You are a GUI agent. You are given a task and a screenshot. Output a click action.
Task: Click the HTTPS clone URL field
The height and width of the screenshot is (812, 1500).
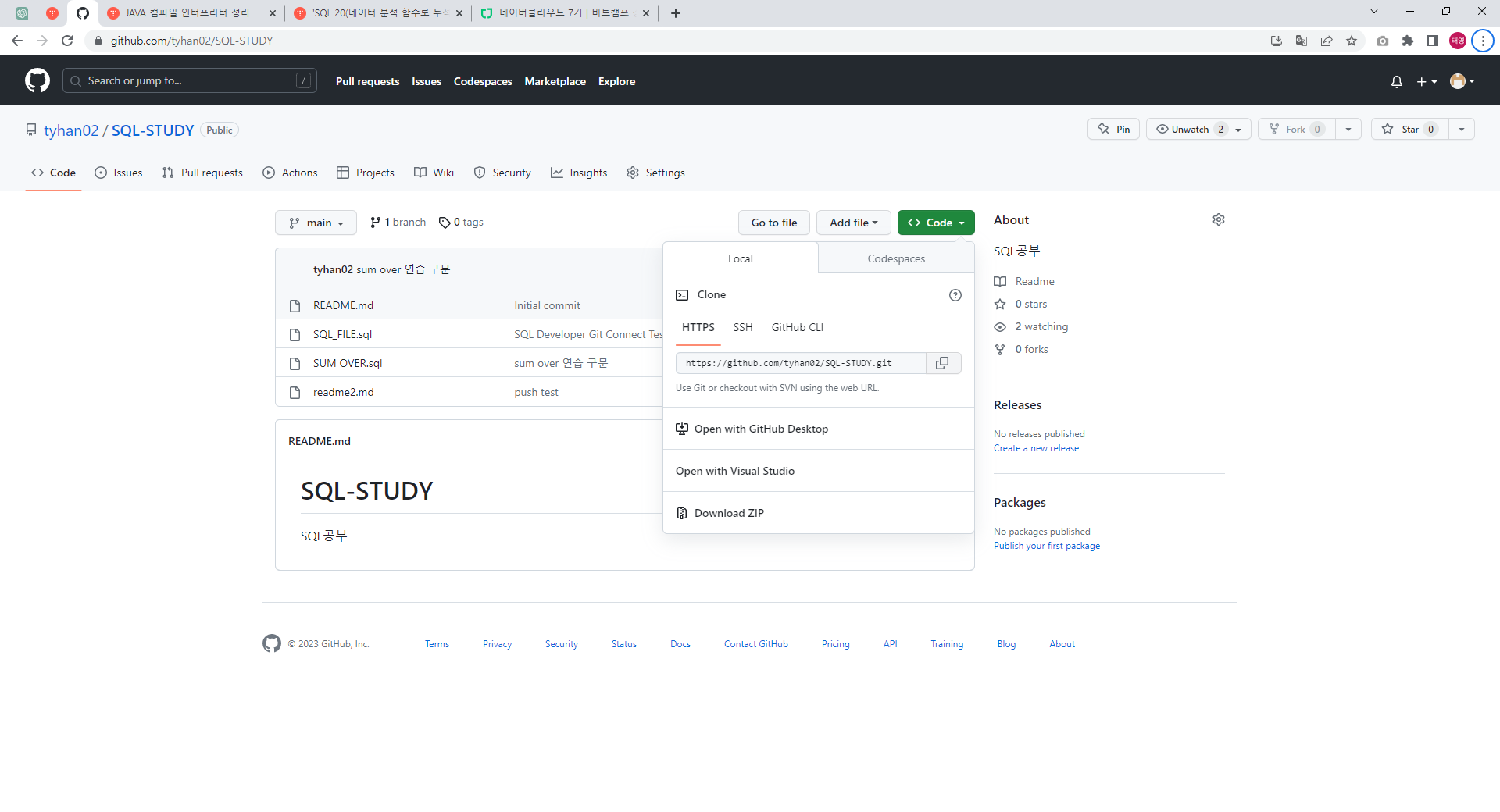coord(801,363)
